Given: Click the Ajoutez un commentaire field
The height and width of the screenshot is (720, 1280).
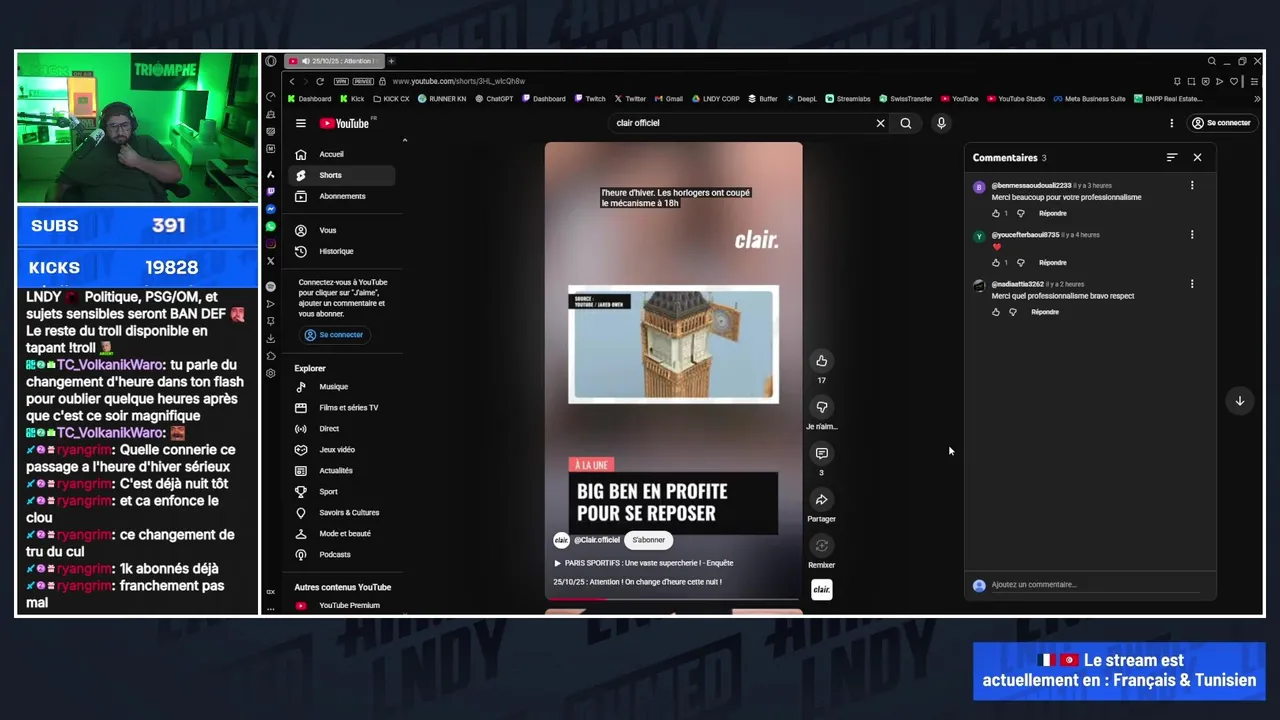Looking at the screenshot, I should pos(1097,585).
